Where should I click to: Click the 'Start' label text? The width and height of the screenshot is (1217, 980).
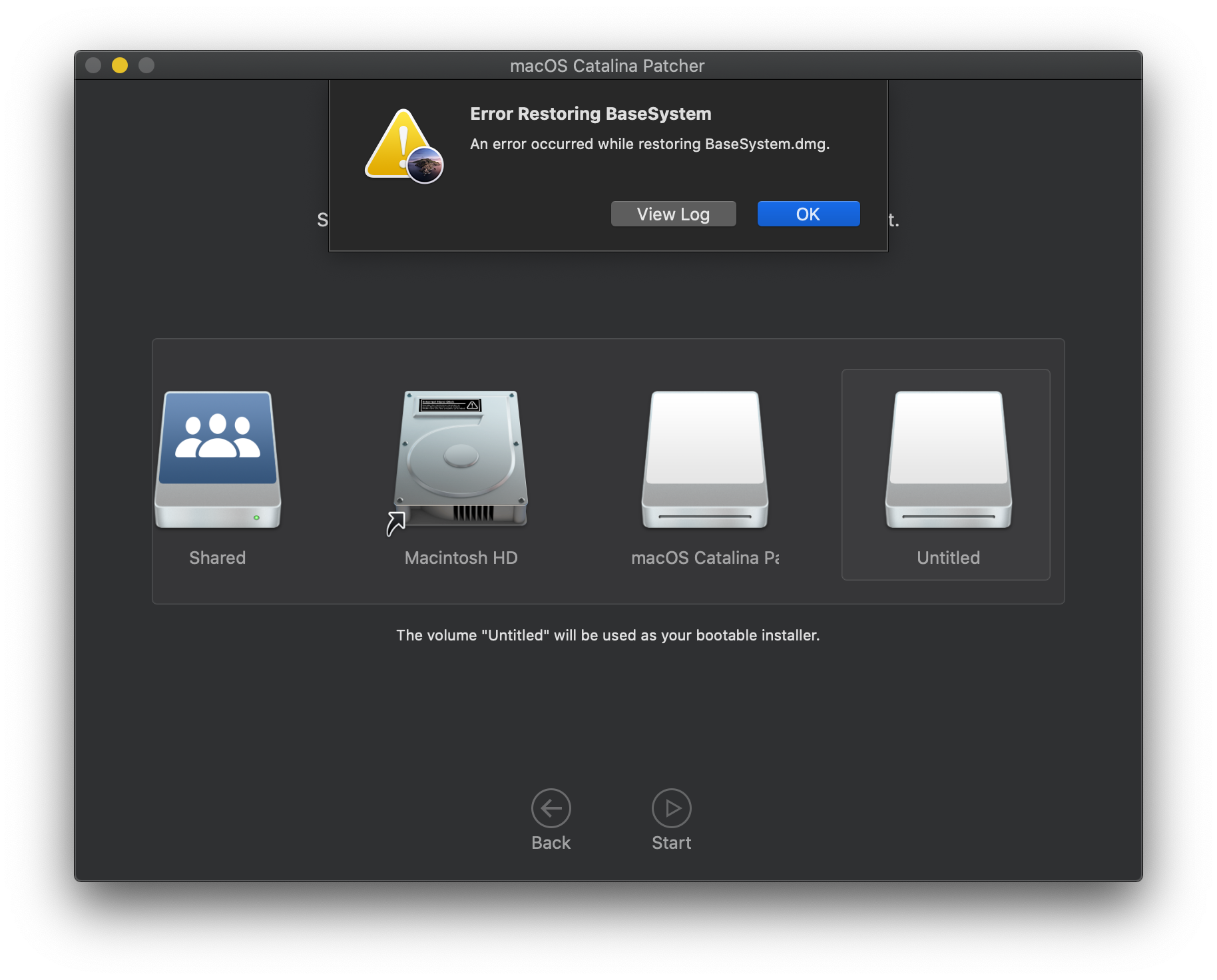[x=671, y=842]
